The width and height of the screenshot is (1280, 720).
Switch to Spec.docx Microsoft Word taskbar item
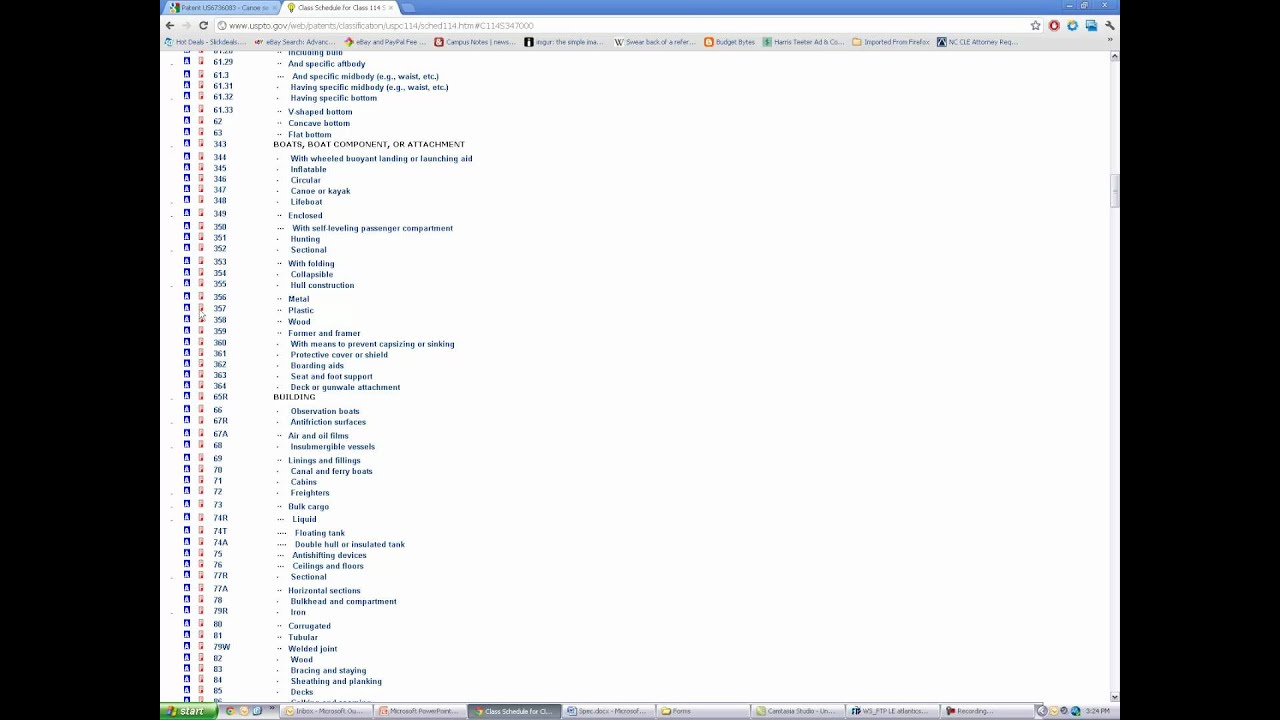tap(610, 711)
